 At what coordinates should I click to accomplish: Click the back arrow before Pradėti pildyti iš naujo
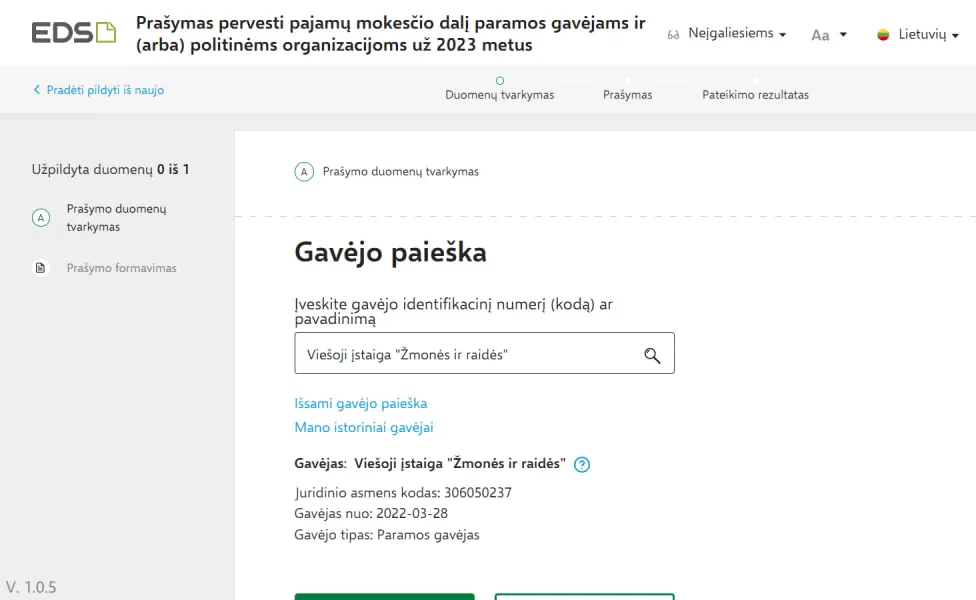coord(36,90)
